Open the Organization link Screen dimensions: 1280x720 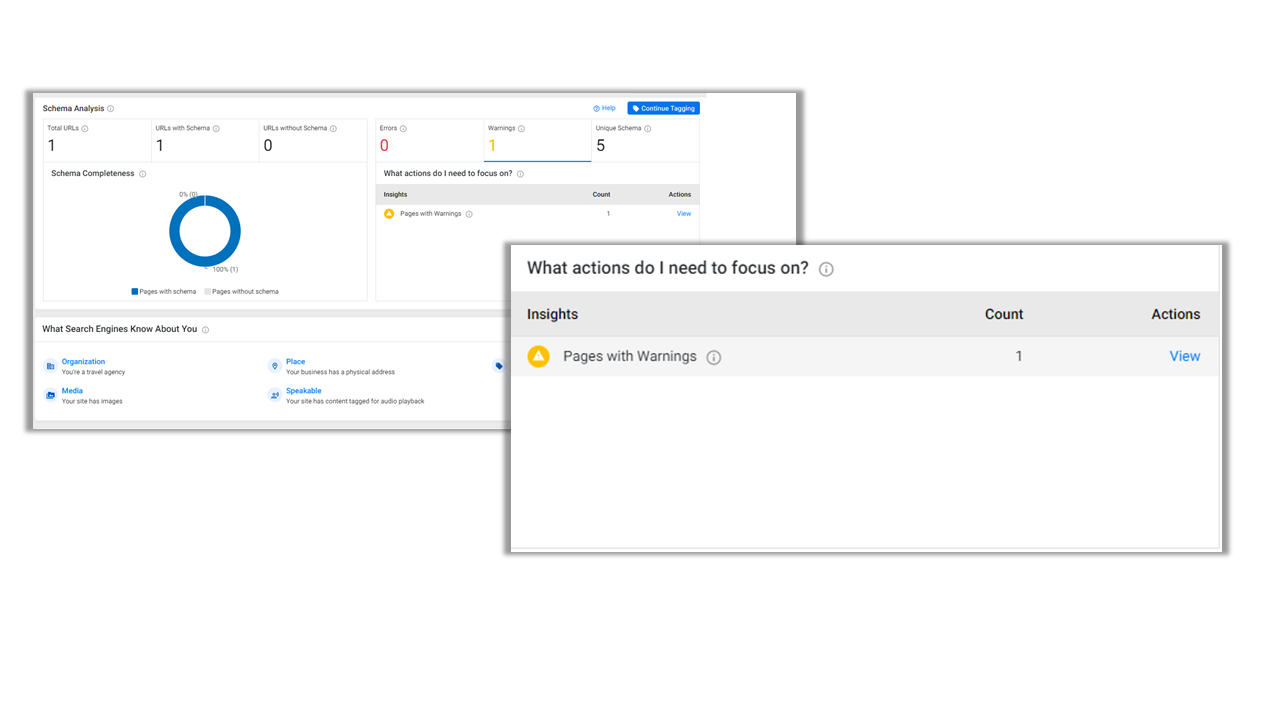point(83,362)
